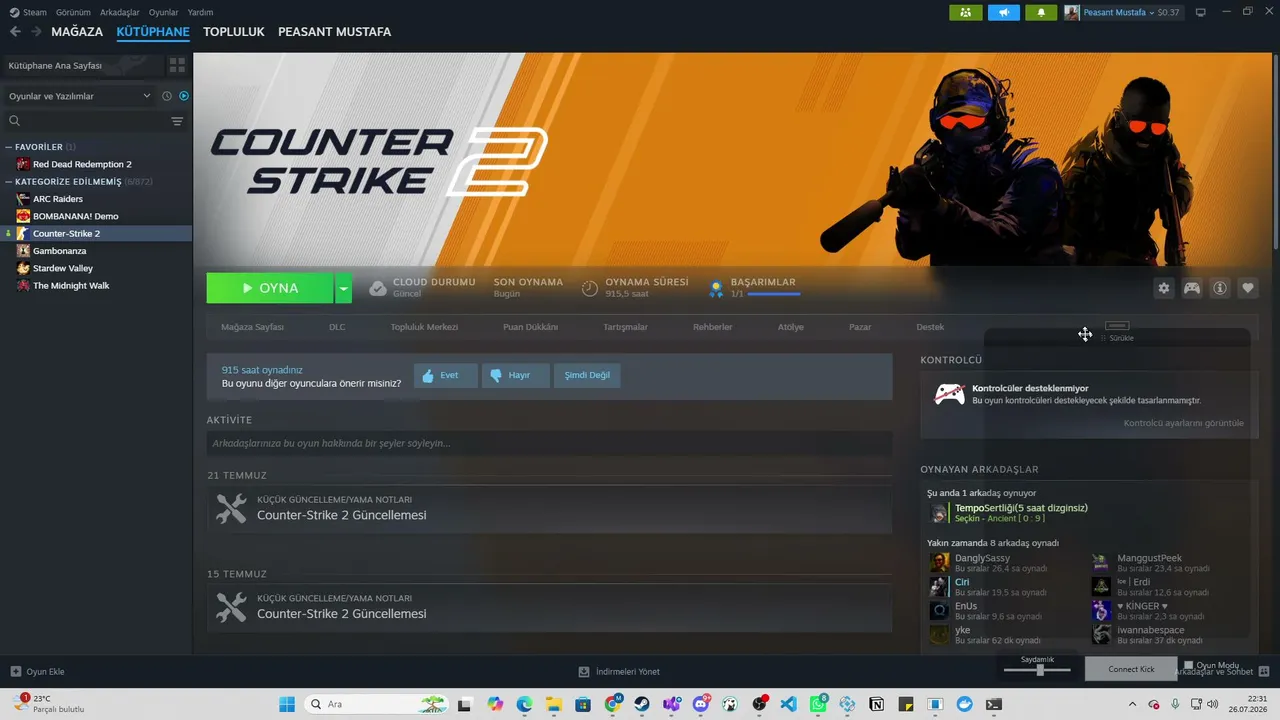Go forward with the right arrow
This screenshot has height=720, width=1280.
(x=36, y=32)
